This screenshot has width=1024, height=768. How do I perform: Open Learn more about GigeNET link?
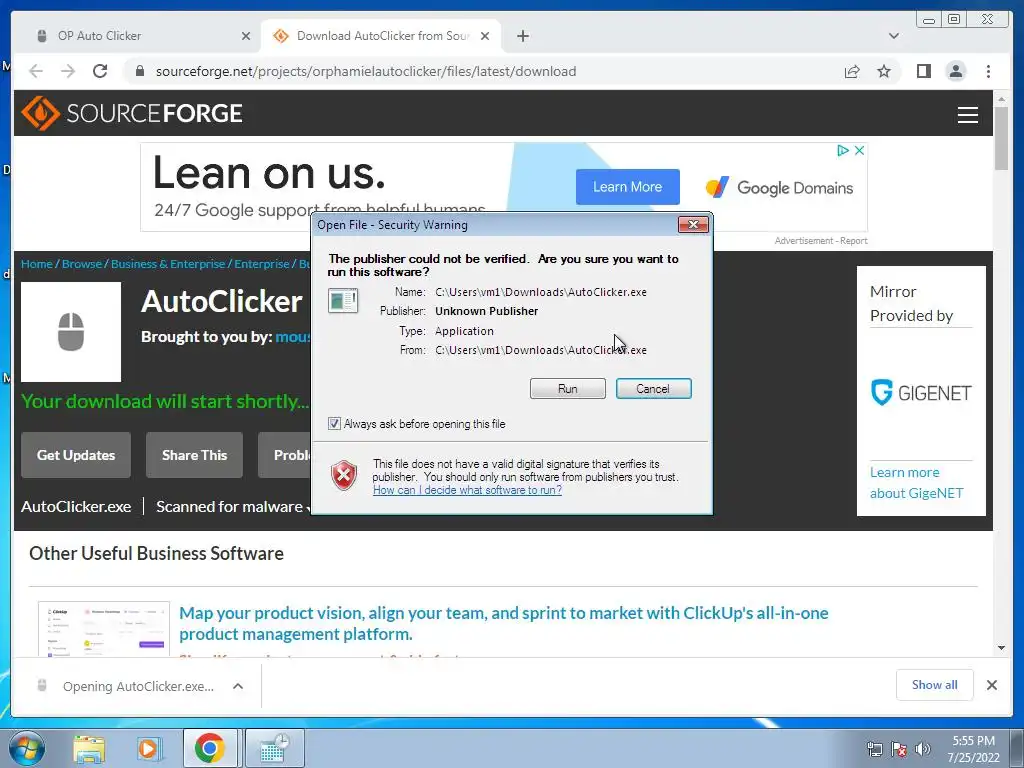click(916, 483)
